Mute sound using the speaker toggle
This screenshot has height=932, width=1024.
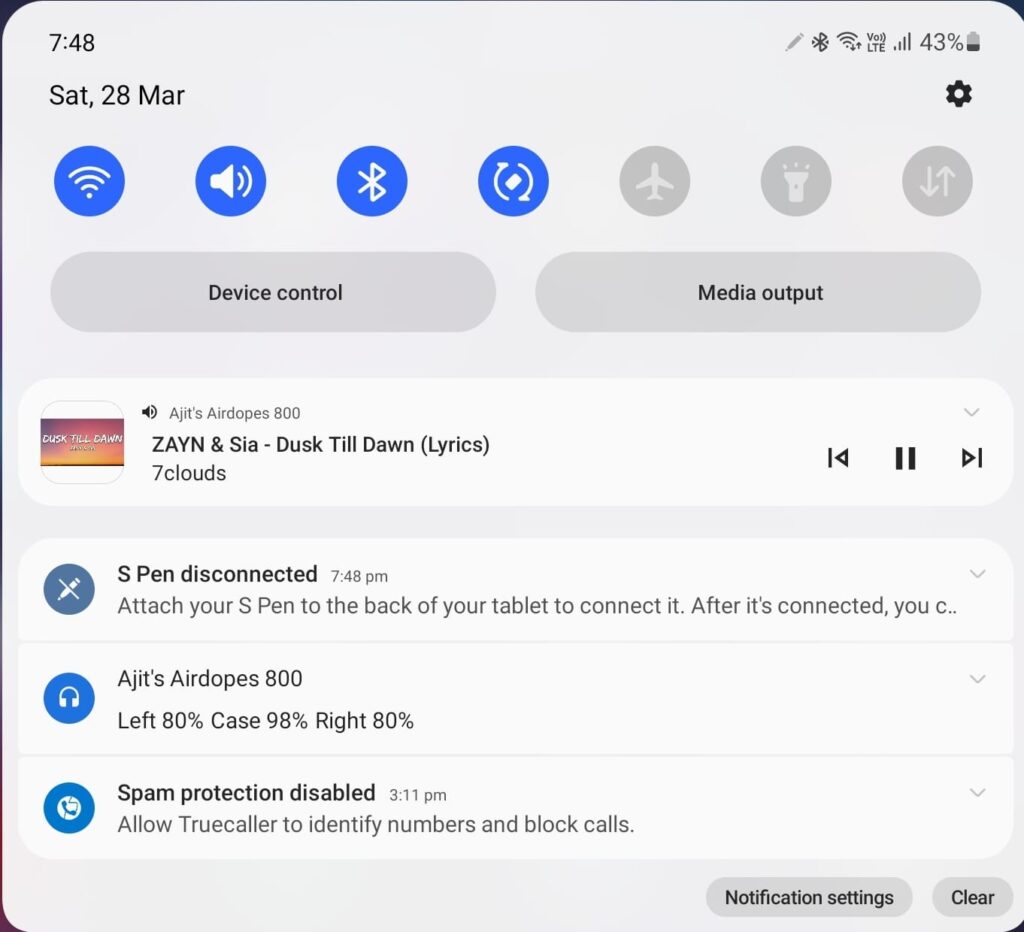[231, 181]
